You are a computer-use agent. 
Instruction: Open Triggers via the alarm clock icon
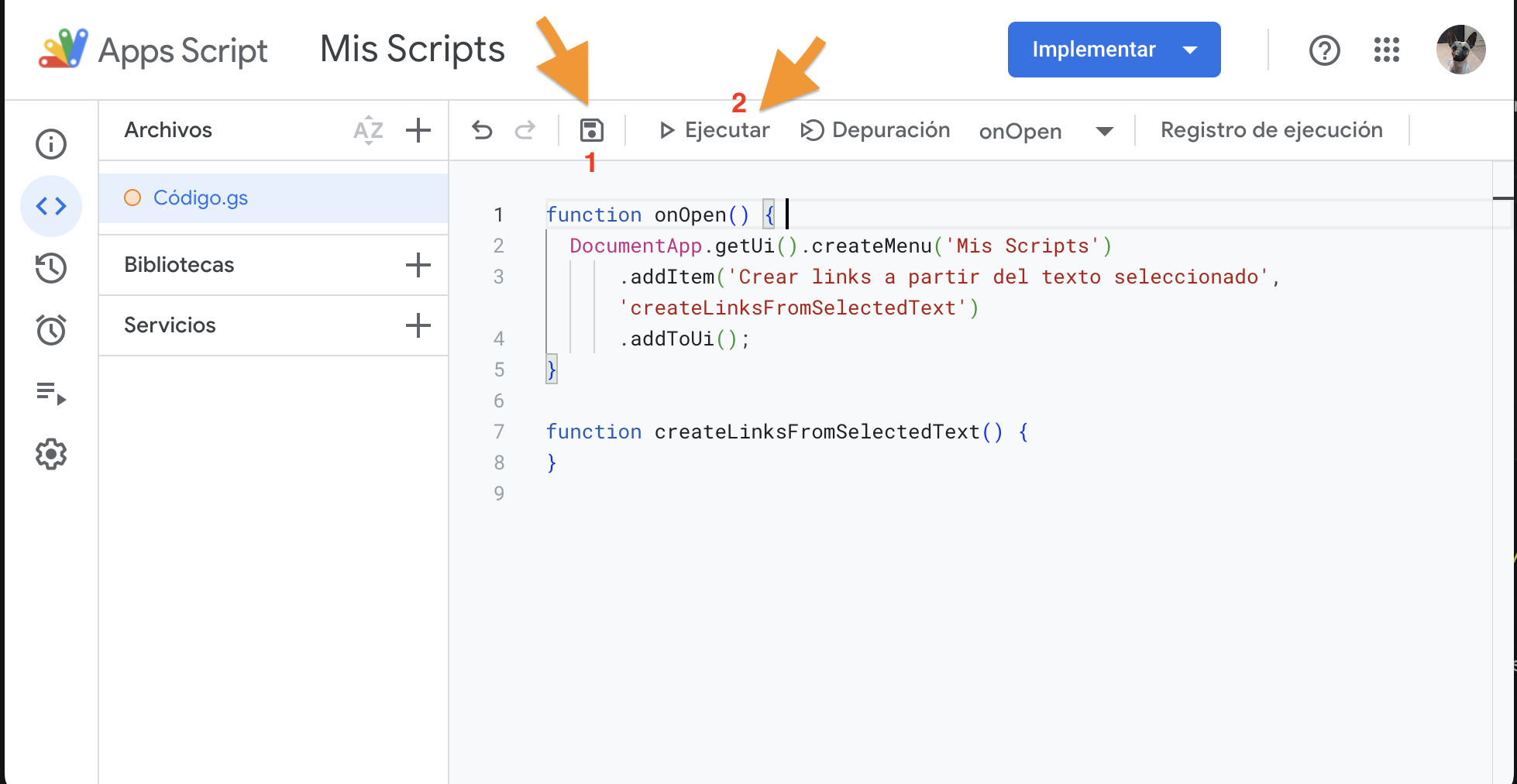coord(51,330)
